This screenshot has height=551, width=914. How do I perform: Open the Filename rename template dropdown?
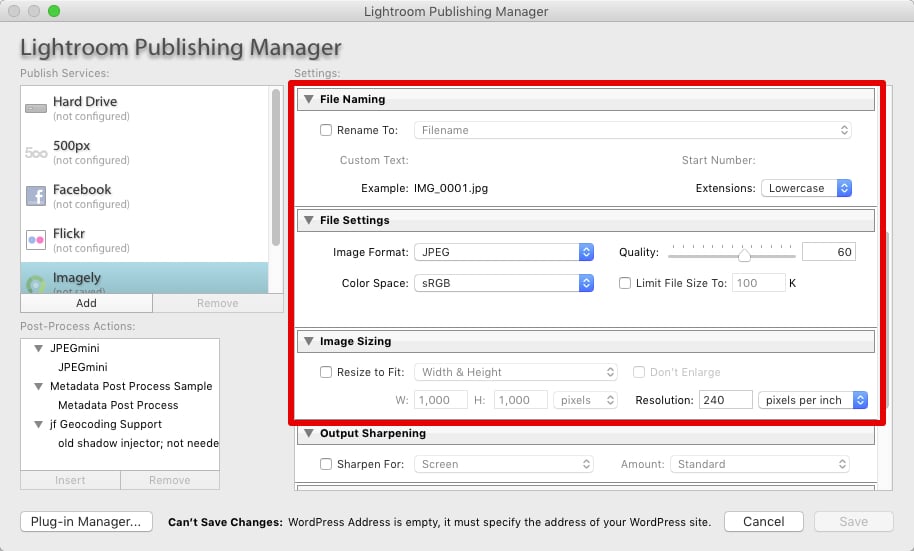[632, 130]
